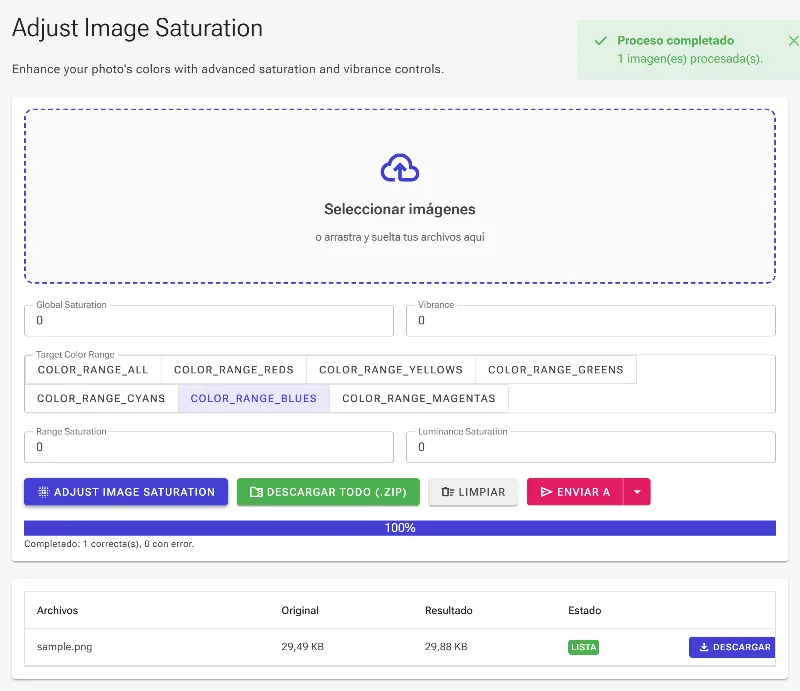This screenshot has height=691, width=800.
Task: Click the green checkmark in the notification
Action: click(601, 40)
